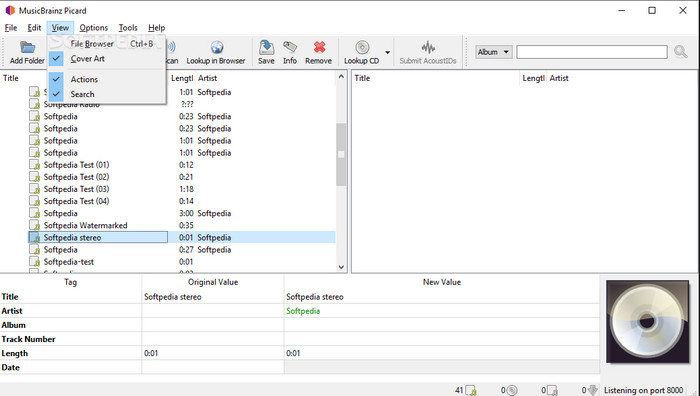Select the Softpedia-test file row
Viewport: 700px width, 396px height.
click(182, 262)
